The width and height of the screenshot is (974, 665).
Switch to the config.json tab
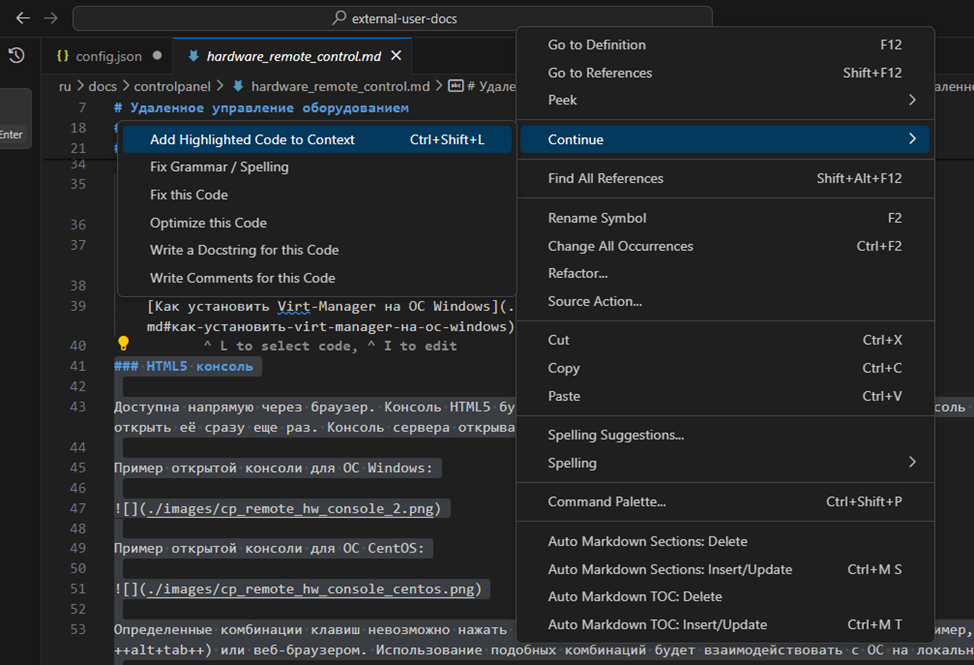click(x=108, y=56)
